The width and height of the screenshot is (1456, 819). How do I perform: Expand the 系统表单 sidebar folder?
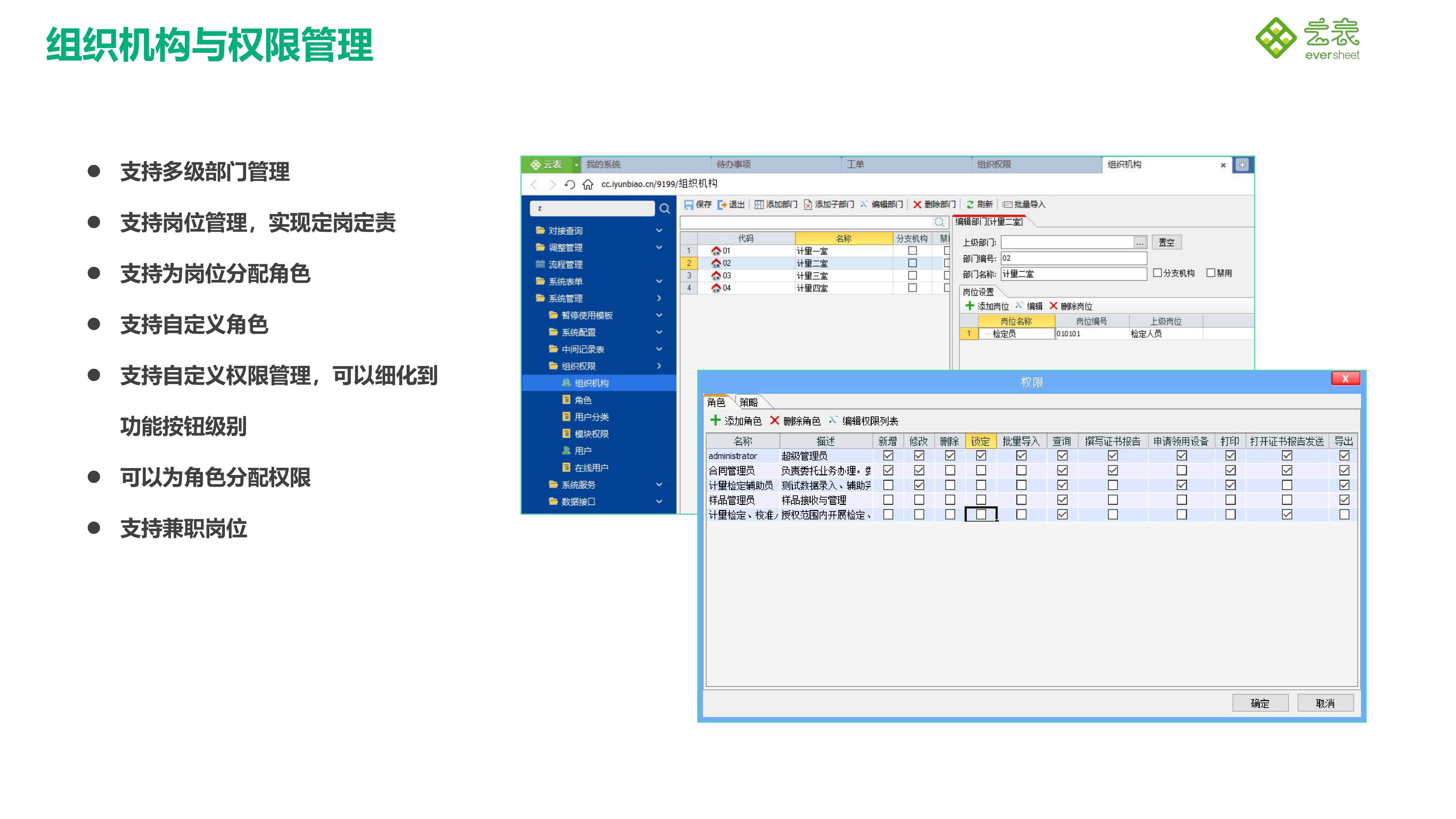pos(659,281)
